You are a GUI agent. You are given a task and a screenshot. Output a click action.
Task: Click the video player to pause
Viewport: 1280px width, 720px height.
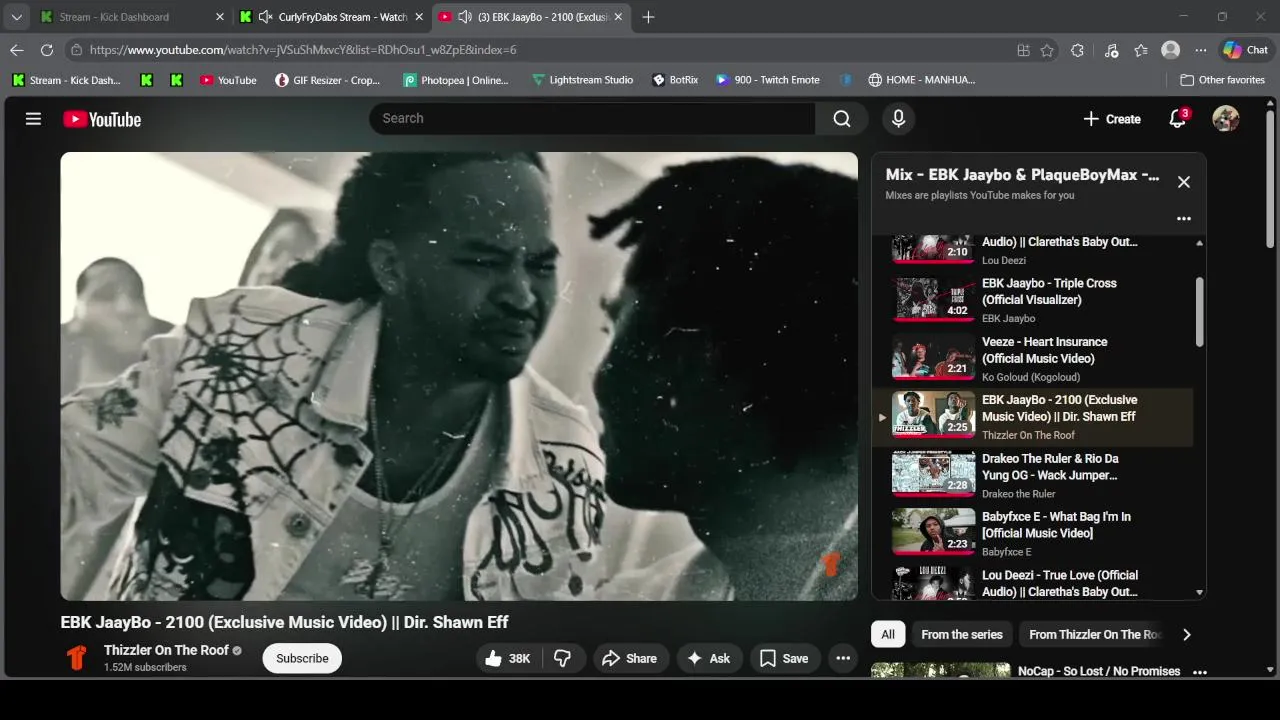tap(459, 376)
